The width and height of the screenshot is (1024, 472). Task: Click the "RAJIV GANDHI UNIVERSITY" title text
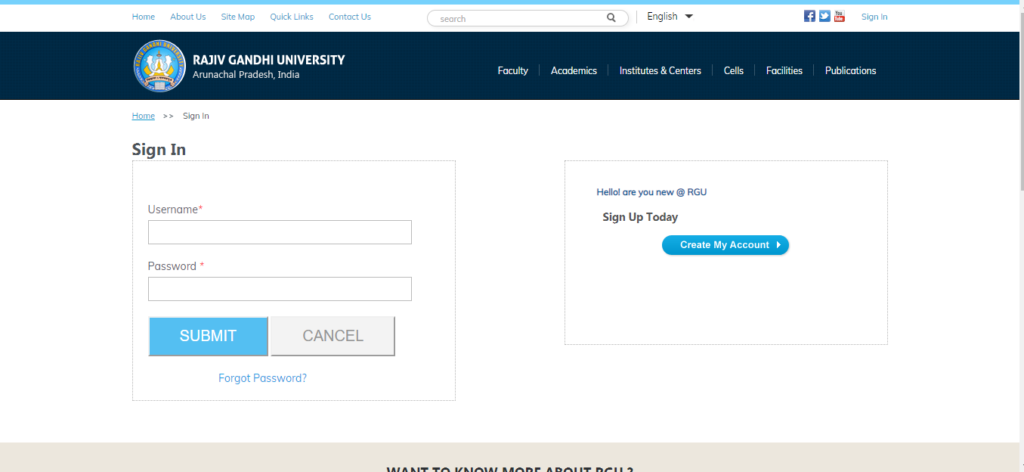pos(268,60)
